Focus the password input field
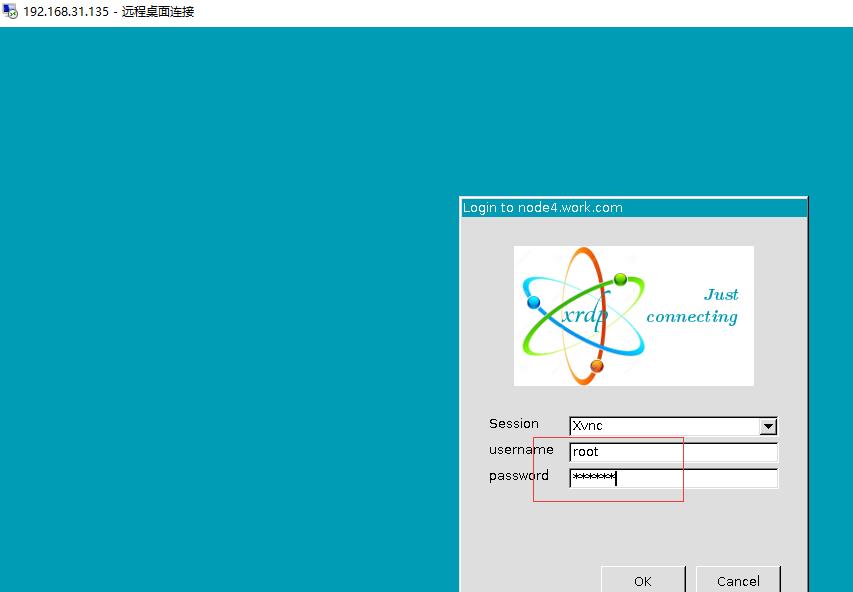The image size is (853, 592). coord(673,478)
